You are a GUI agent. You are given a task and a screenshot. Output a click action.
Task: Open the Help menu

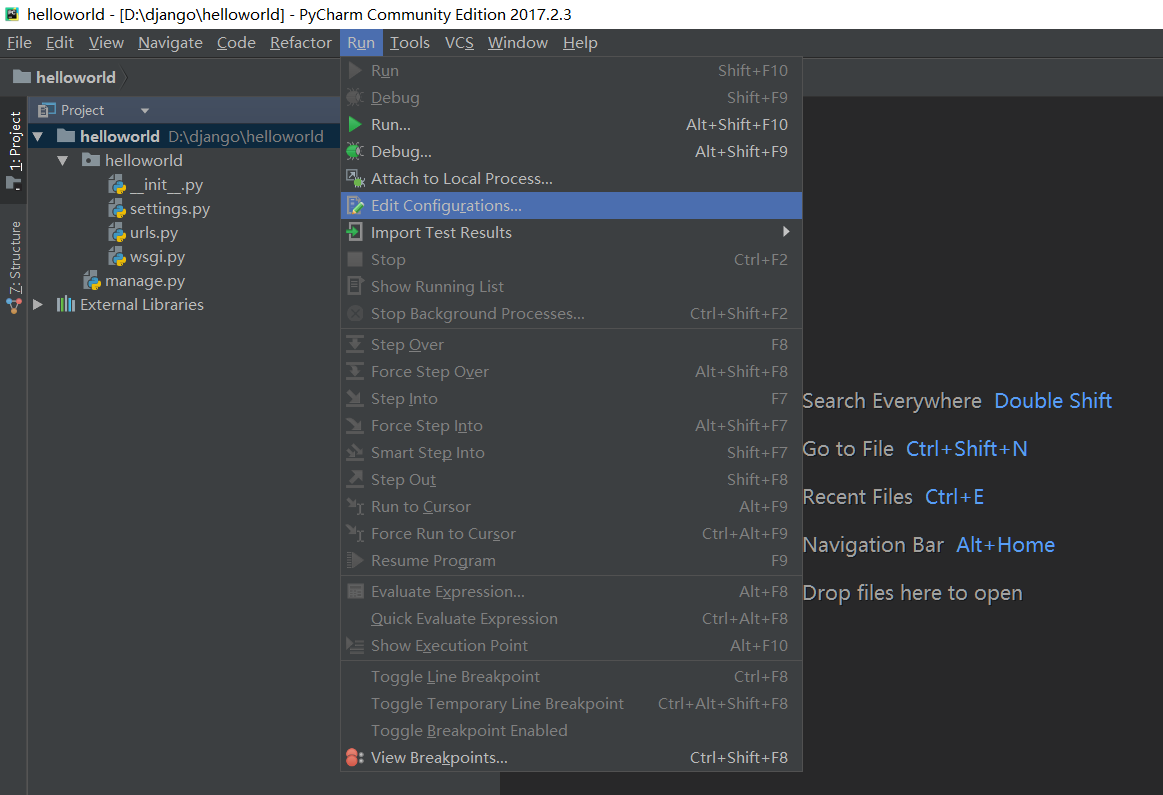pos(580,43)
